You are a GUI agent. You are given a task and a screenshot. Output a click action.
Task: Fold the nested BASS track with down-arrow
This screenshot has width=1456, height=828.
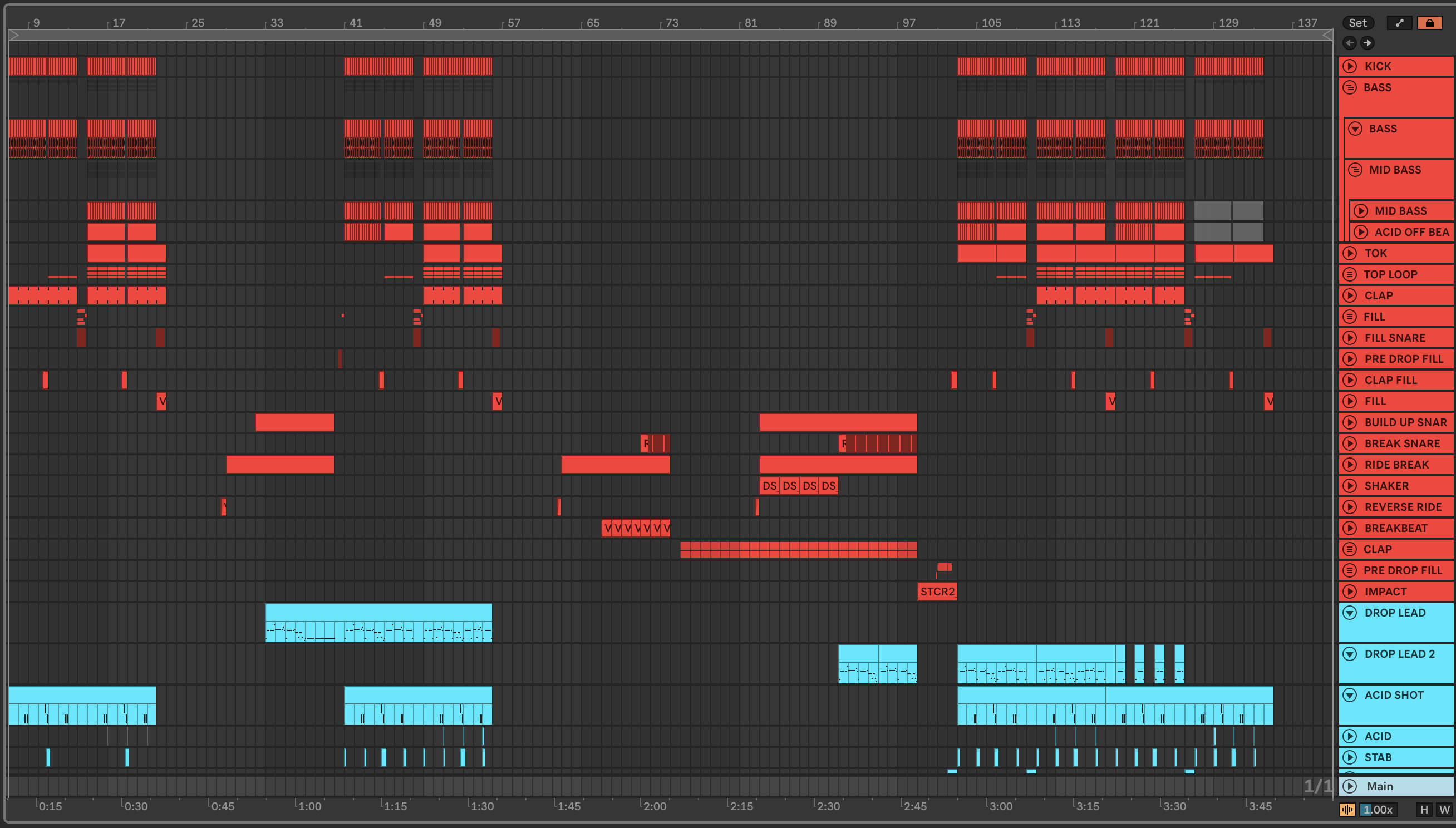tap(1355, 129)
